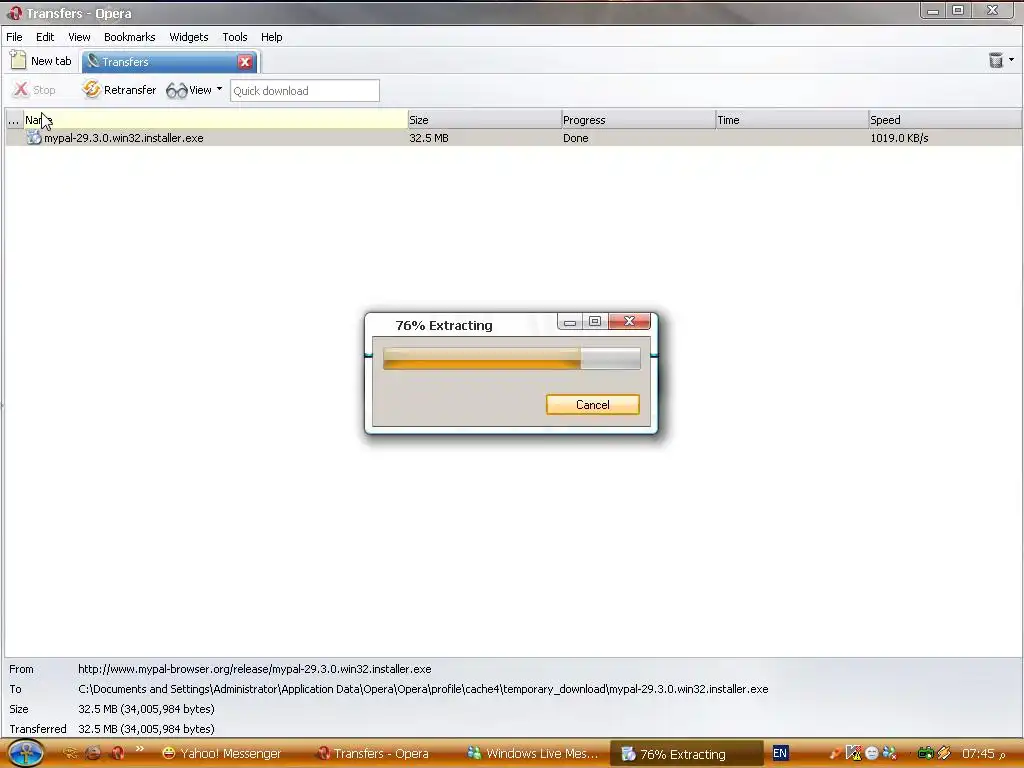Click the EN language indicator

(x=780, y=753)
